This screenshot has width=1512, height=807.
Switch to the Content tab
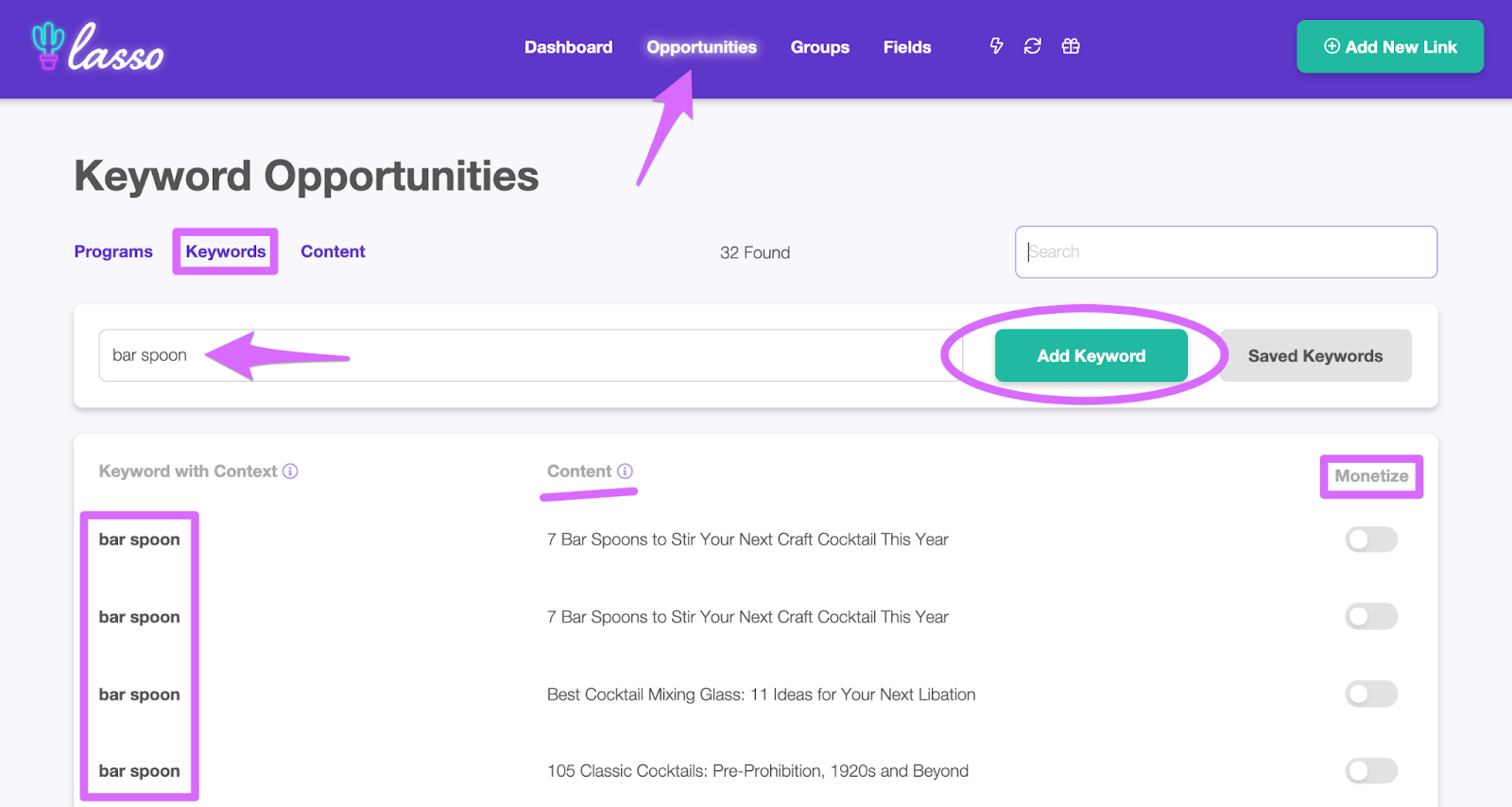coord(333,251)
